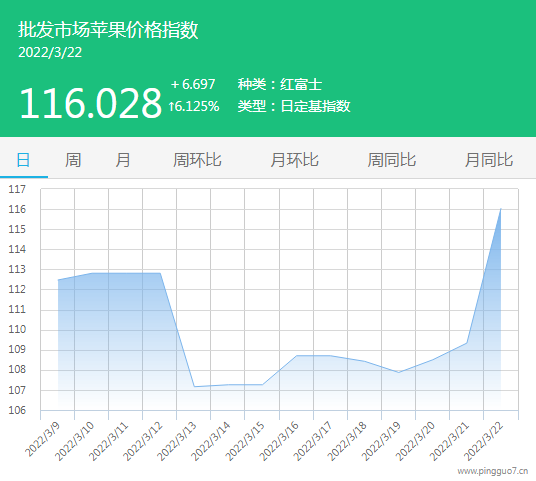This screenshot has height=481, width=536.
Task: Click the 批发市场苹果价格指数 title
Action: pyautogui.click(x=108, y=29)
